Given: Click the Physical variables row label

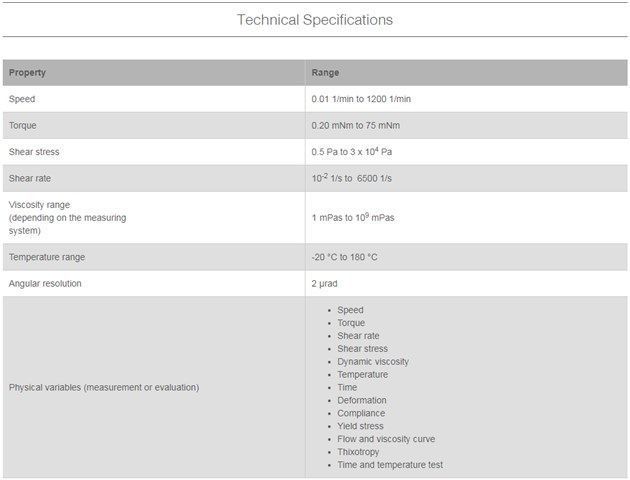Looking at the screenshot, I should (x=104, y=387).
